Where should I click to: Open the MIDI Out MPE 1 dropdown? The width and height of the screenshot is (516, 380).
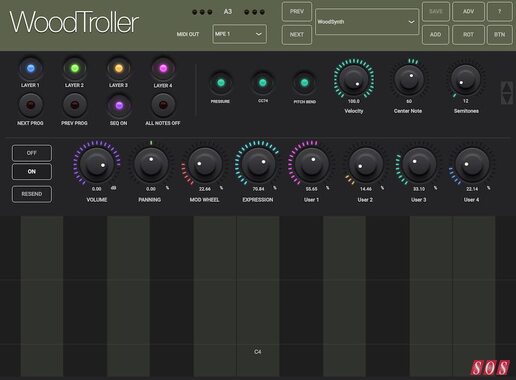(x=239, y=34)
